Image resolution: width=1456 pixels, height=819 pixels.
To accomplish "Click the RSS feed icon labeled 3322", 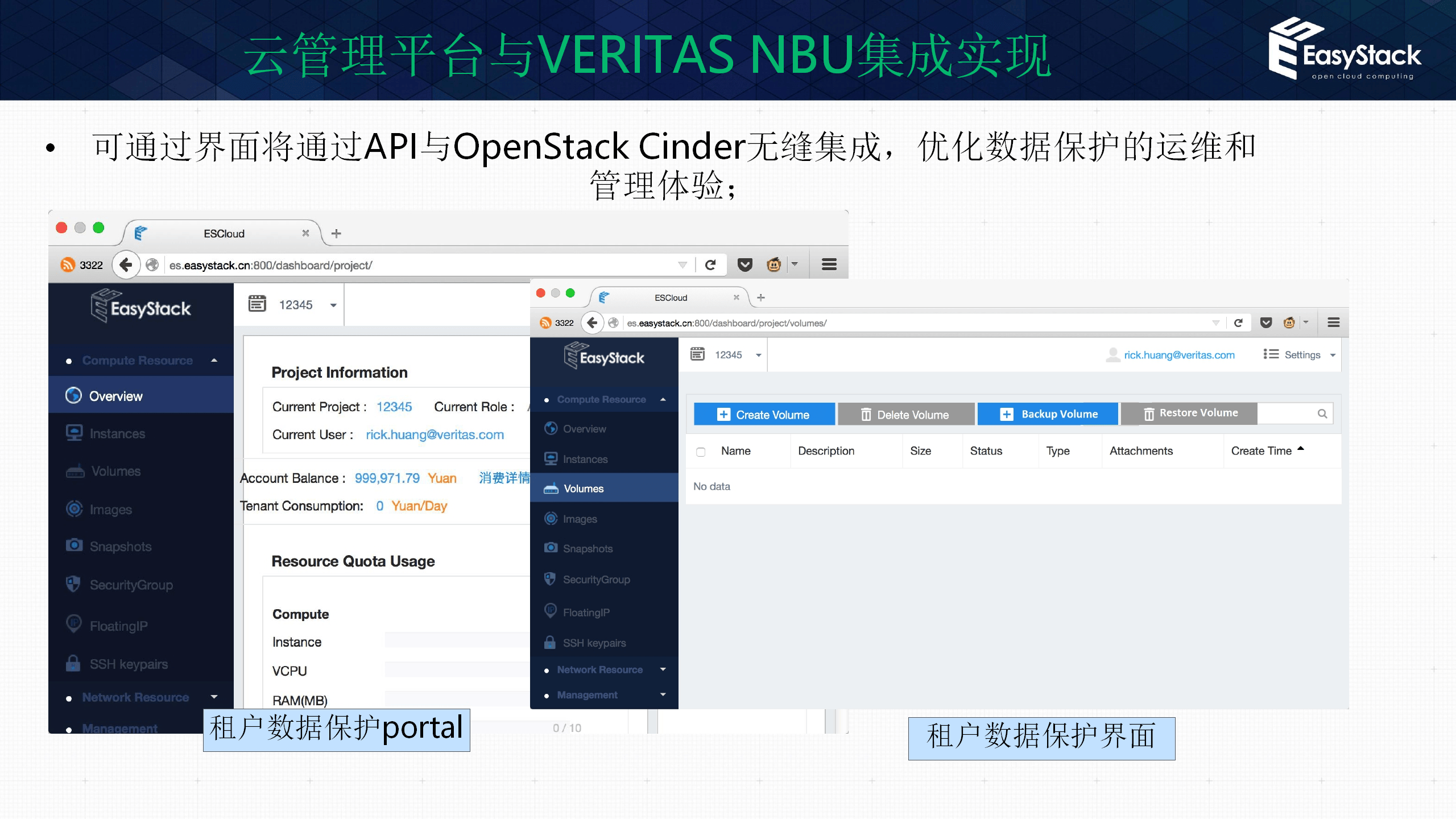I will pos(68,265).
